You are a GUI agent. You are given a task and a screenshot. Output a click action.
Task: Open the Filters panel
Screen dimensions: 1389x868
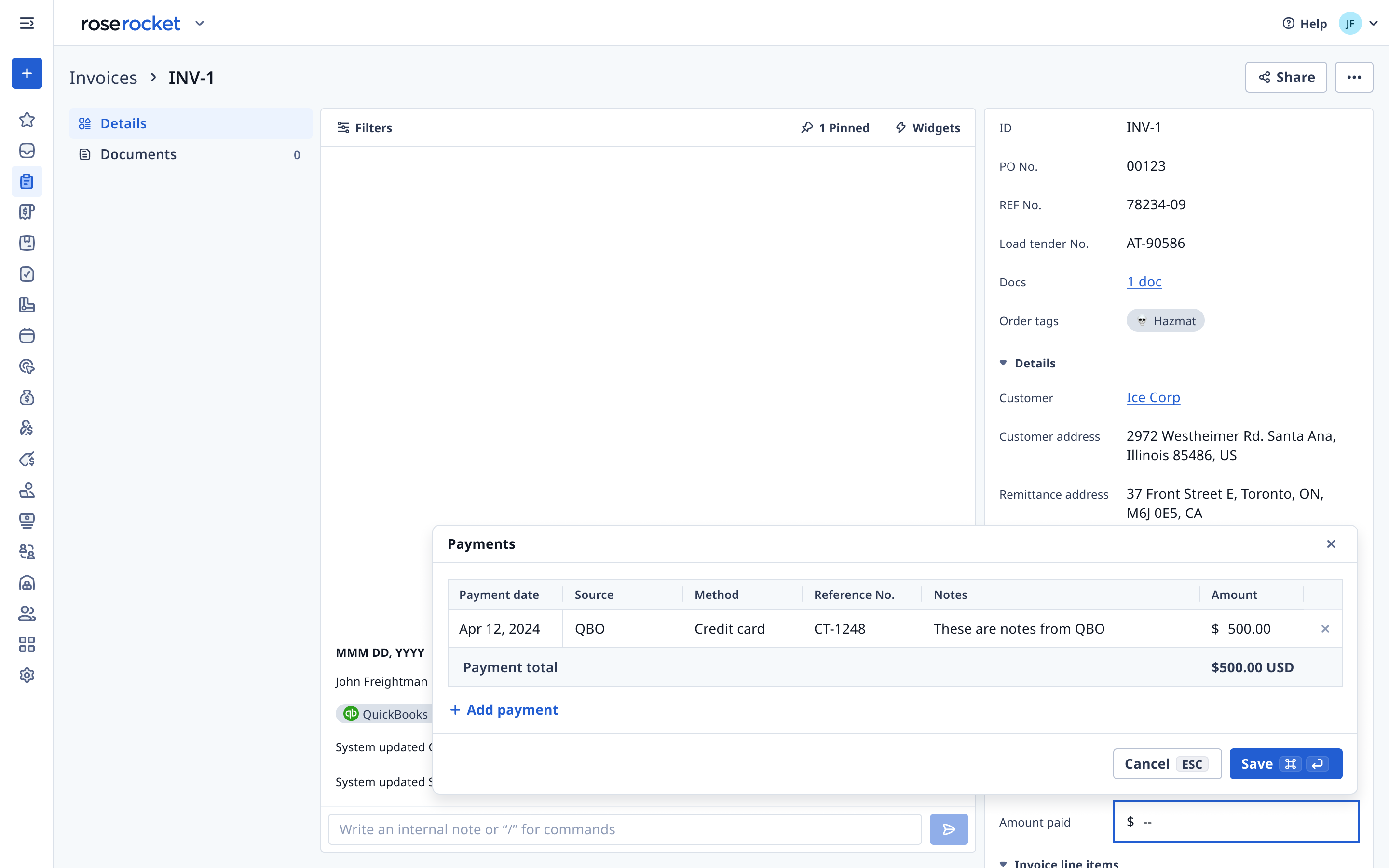tap(365, 127)
